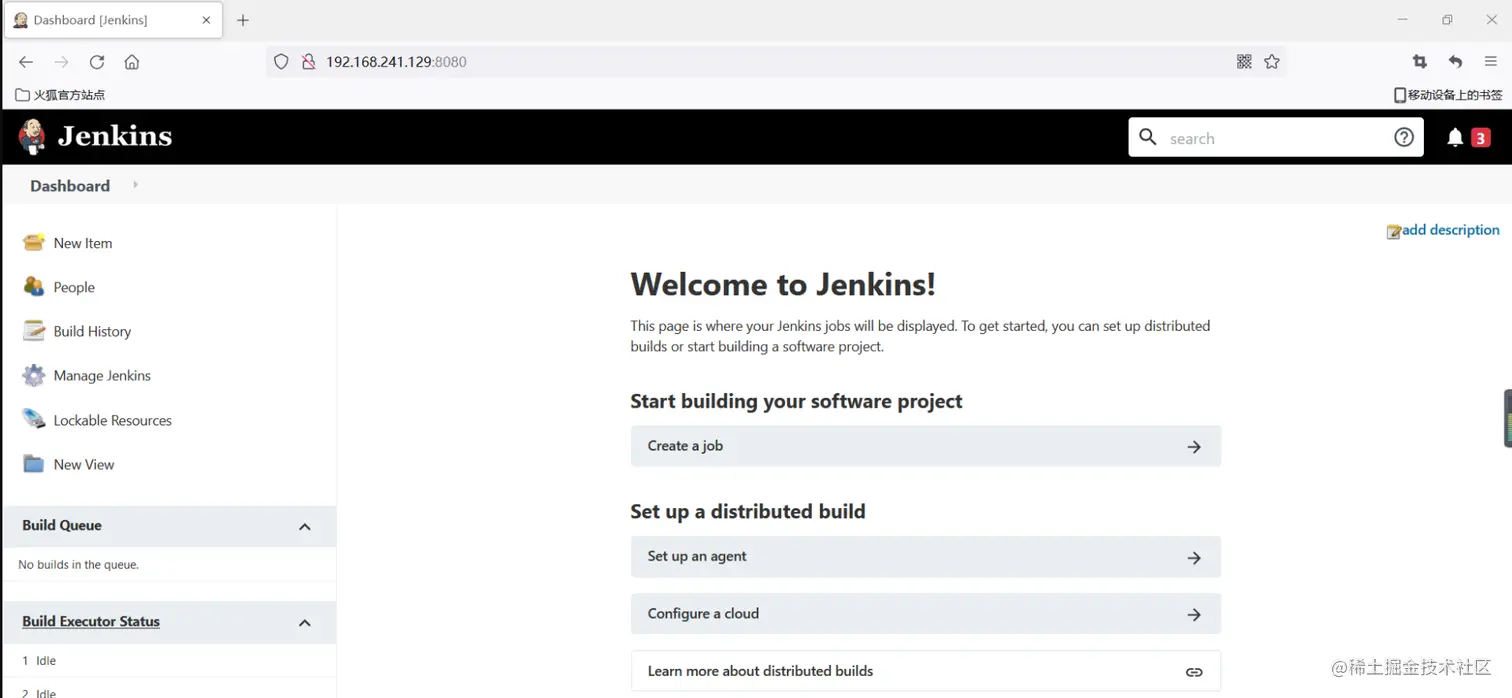
Task: Open Manage Jenkins link
Action: pyautogui.click(x=102, y=375)
